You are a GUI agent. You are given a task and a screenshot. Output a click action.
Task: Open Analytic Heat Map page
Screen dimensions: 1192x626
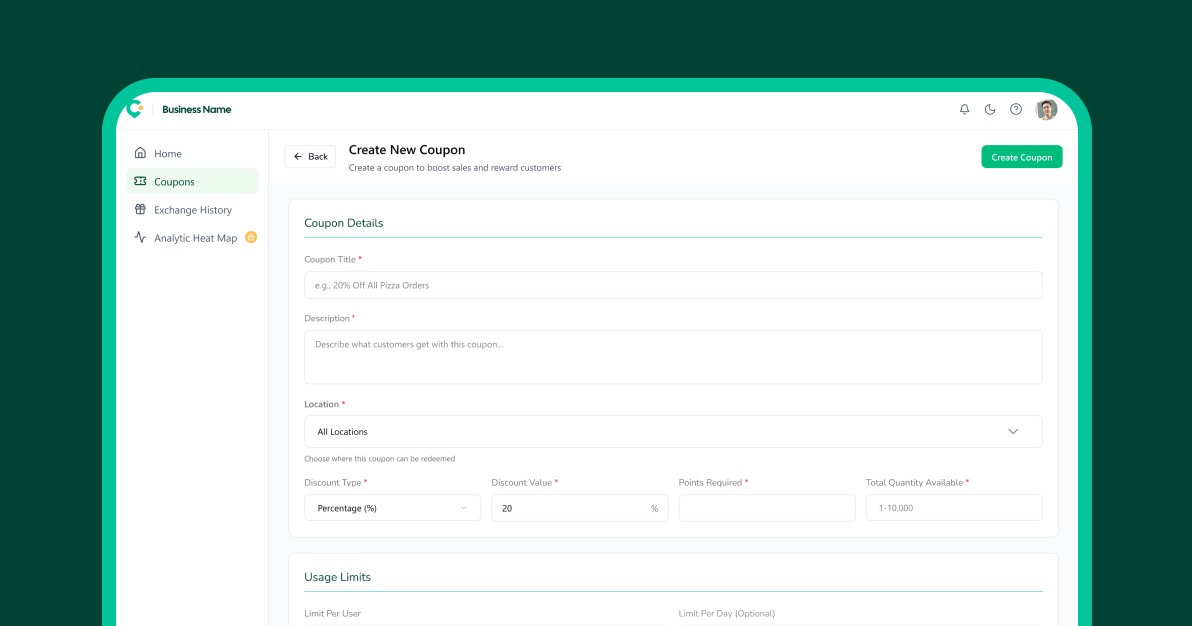(192, 237)
